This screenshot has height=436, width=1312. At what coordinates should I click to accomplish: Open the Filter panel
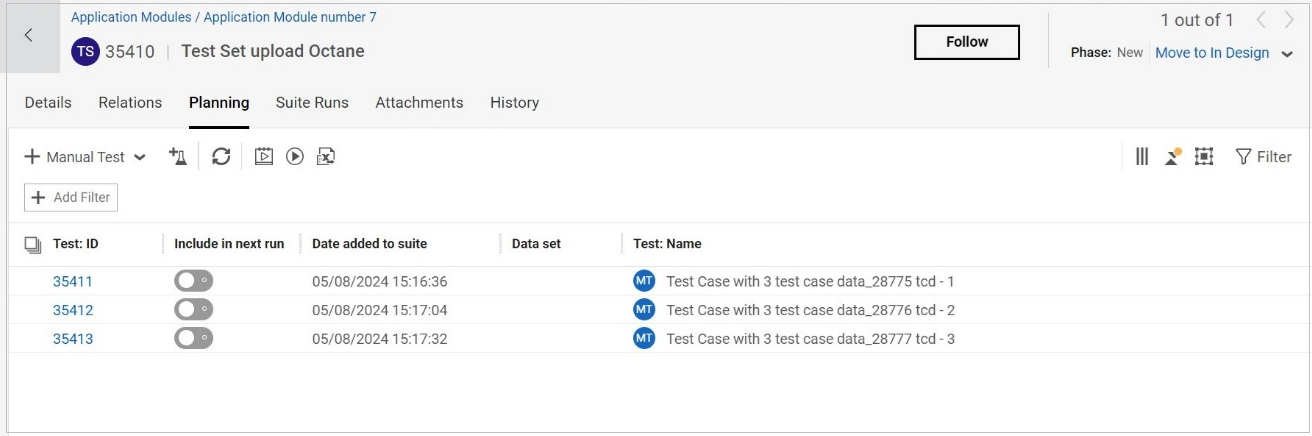[x=1264, y=157]
